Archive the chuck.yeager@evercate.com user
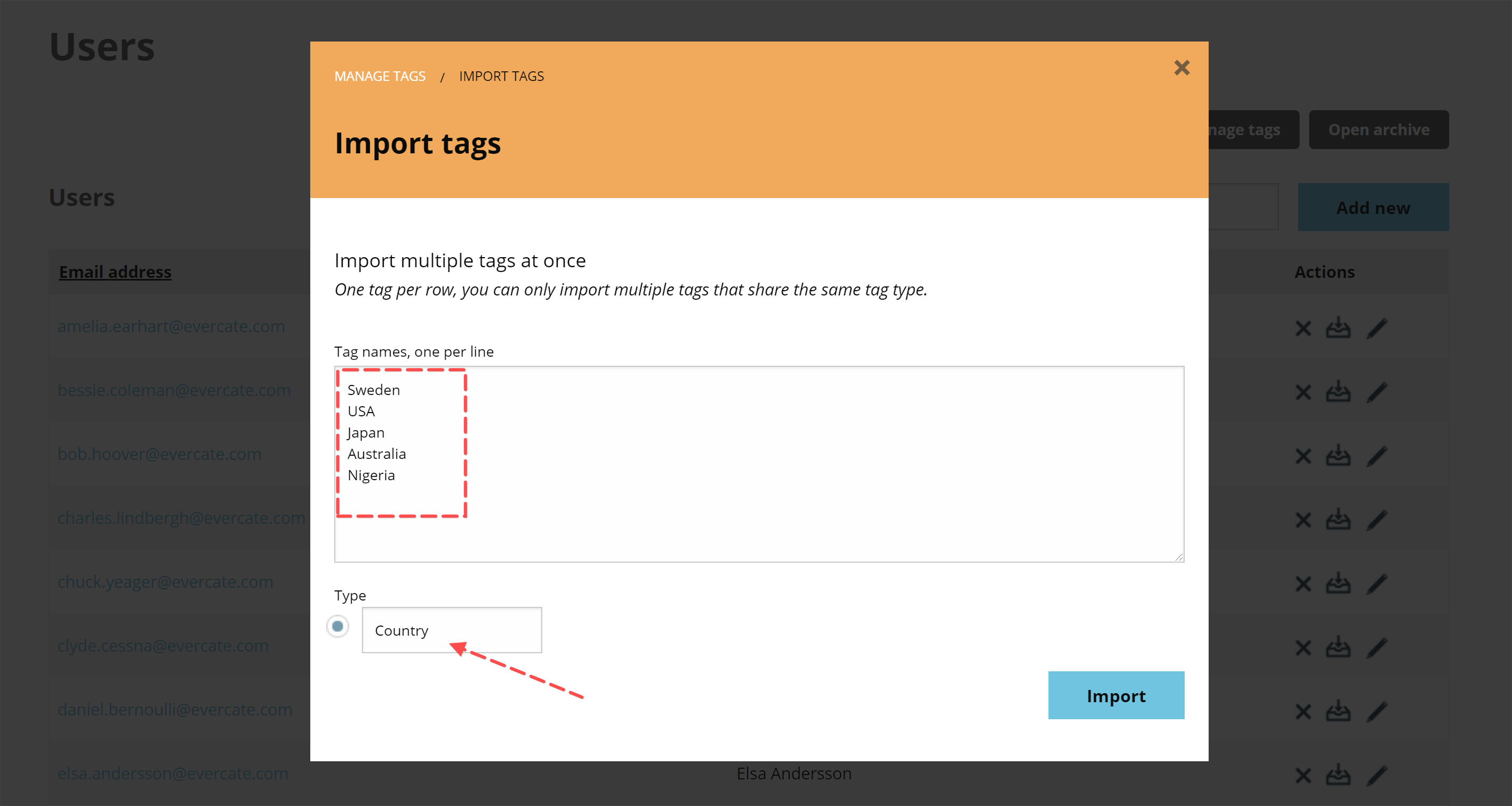1512x806 pixels. (1339, 583)
